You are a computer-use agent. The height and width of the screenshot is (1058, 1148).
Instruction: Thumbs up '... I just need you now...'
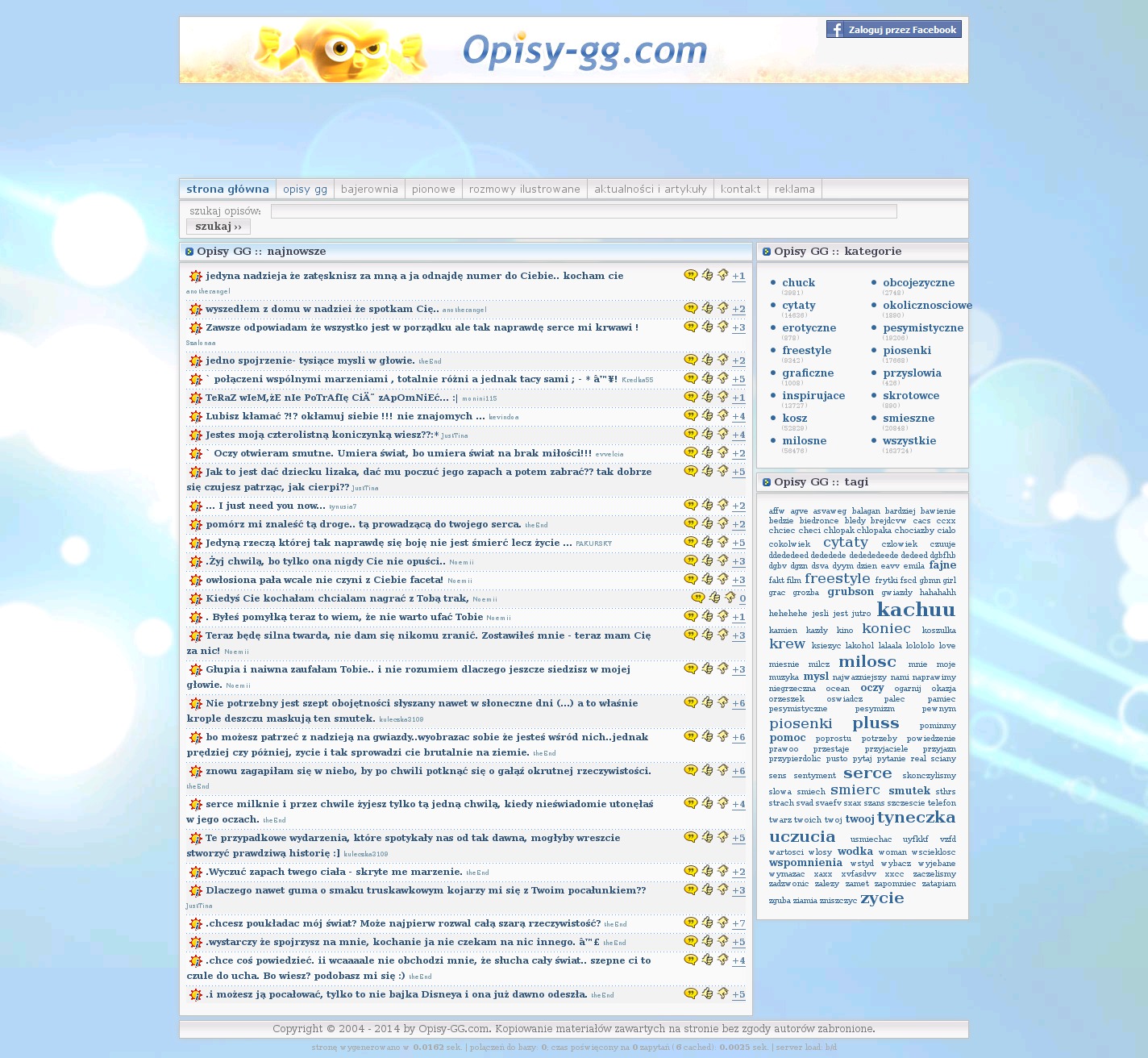coord(707,505)
